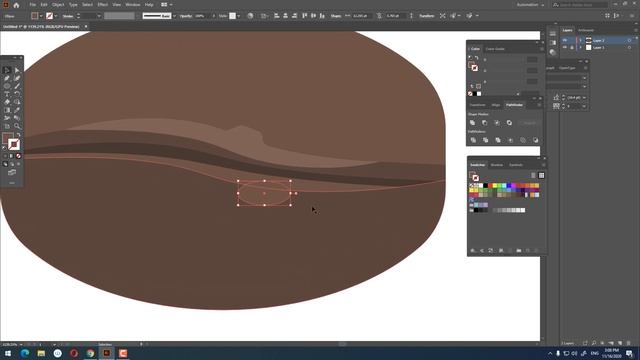Switch to the Layers tab
This screenshot has width=640, height=360.
click(567, 30)
